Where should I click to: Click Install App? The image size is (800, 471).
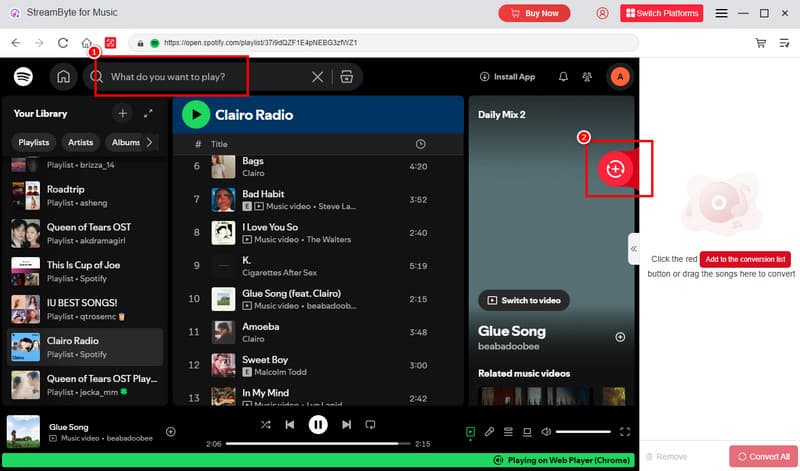click(507, 77)
